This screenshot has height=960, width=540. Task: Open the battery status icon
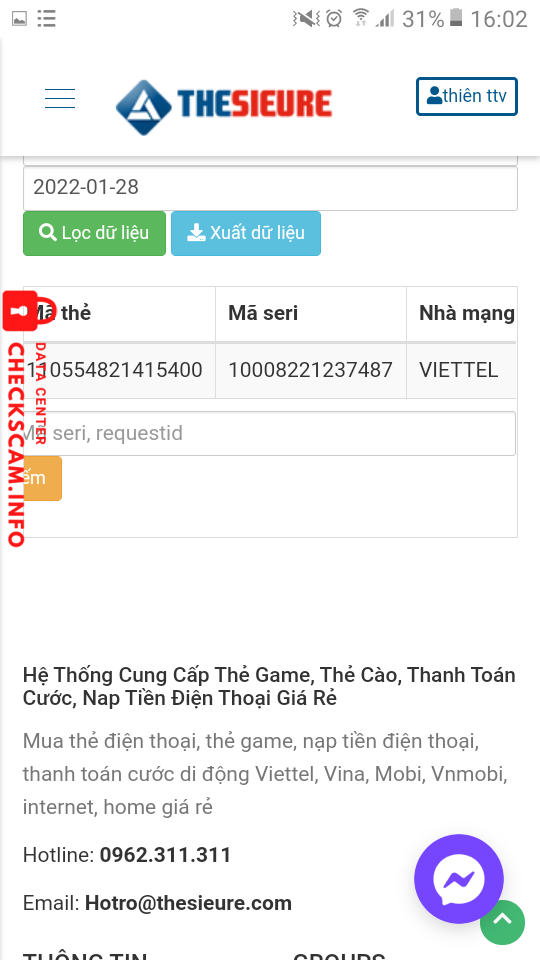(x=456, y=18)
